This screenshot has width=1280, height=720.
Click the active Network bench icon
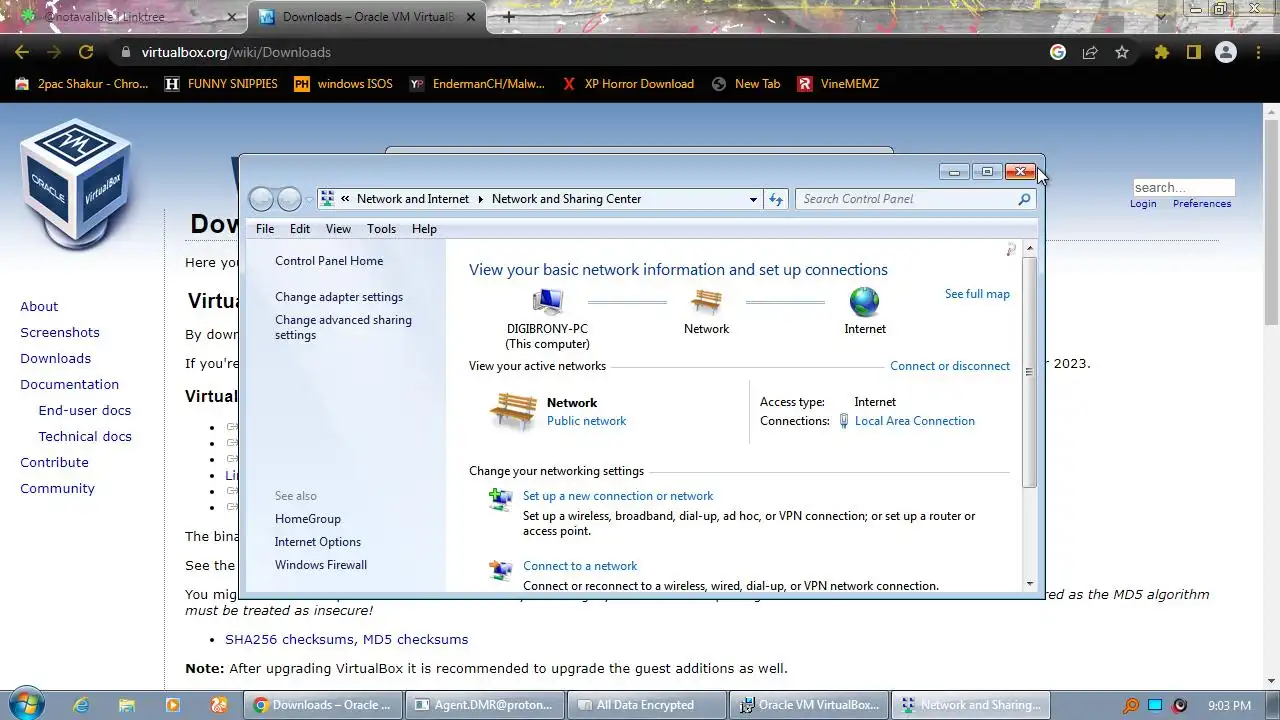pyautogui.click(x=513, y=410)
